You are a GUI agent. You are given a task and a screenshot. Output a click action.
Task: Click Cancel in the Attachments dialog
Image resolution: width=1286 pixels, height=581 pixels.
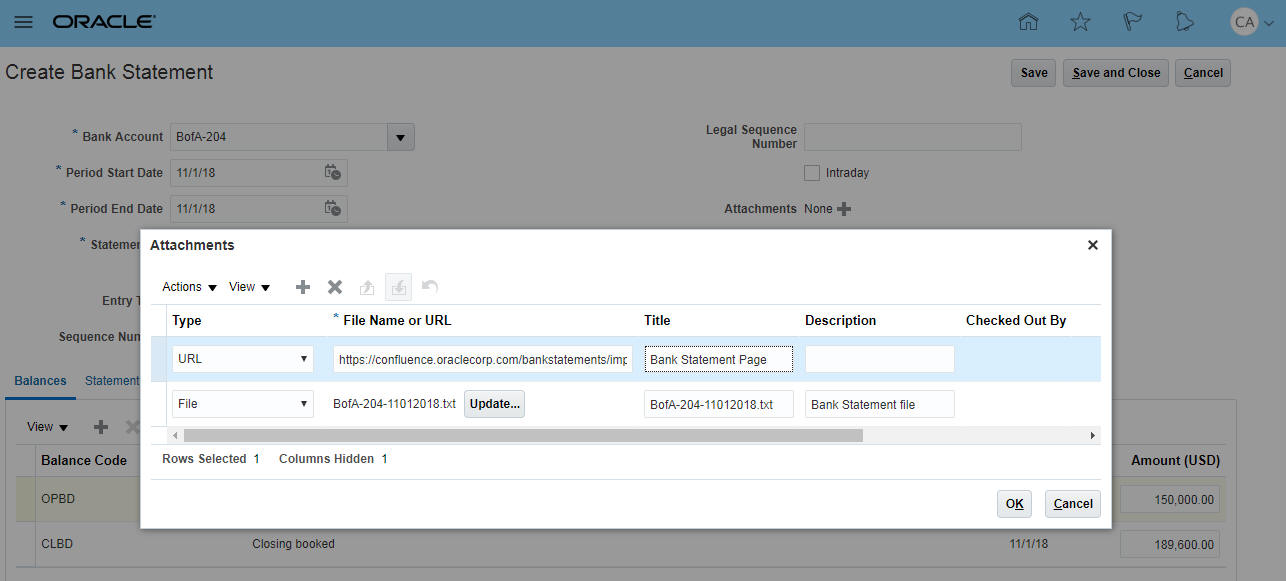1073,504
